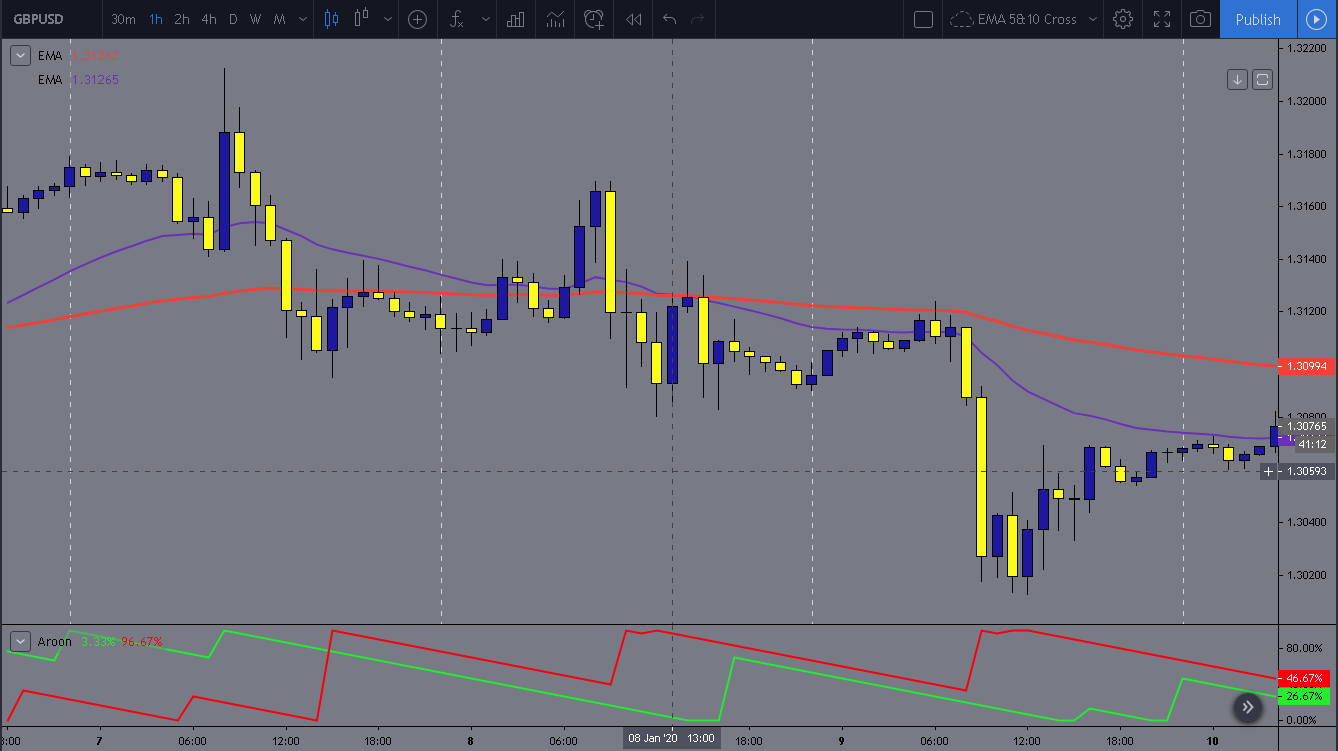
Task: Click the GBPUSD symbol name
Action: point(39,19)
